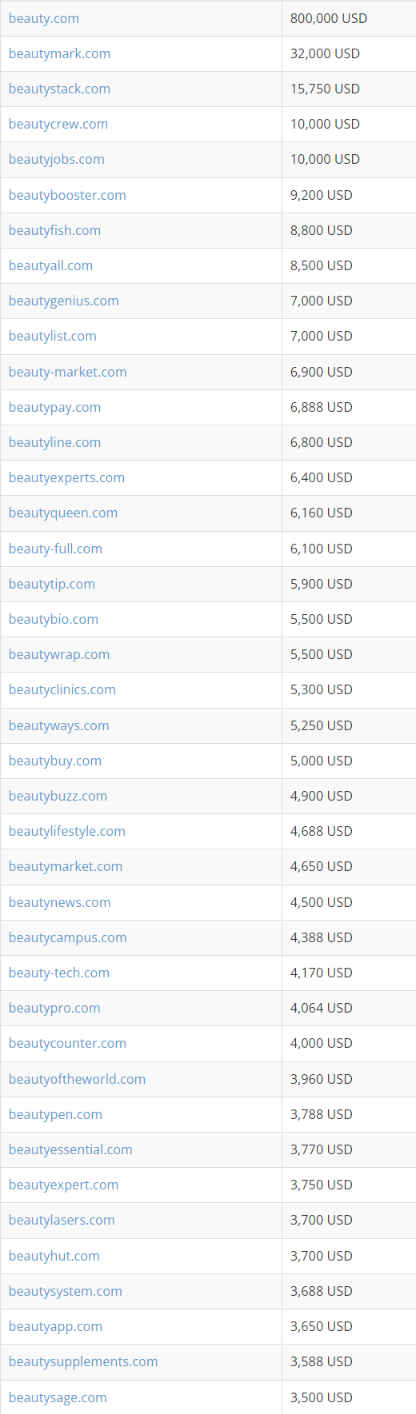Click the beautymark.com link
The width and height of the screenshot is (416, 1414).
pos(59,53)
